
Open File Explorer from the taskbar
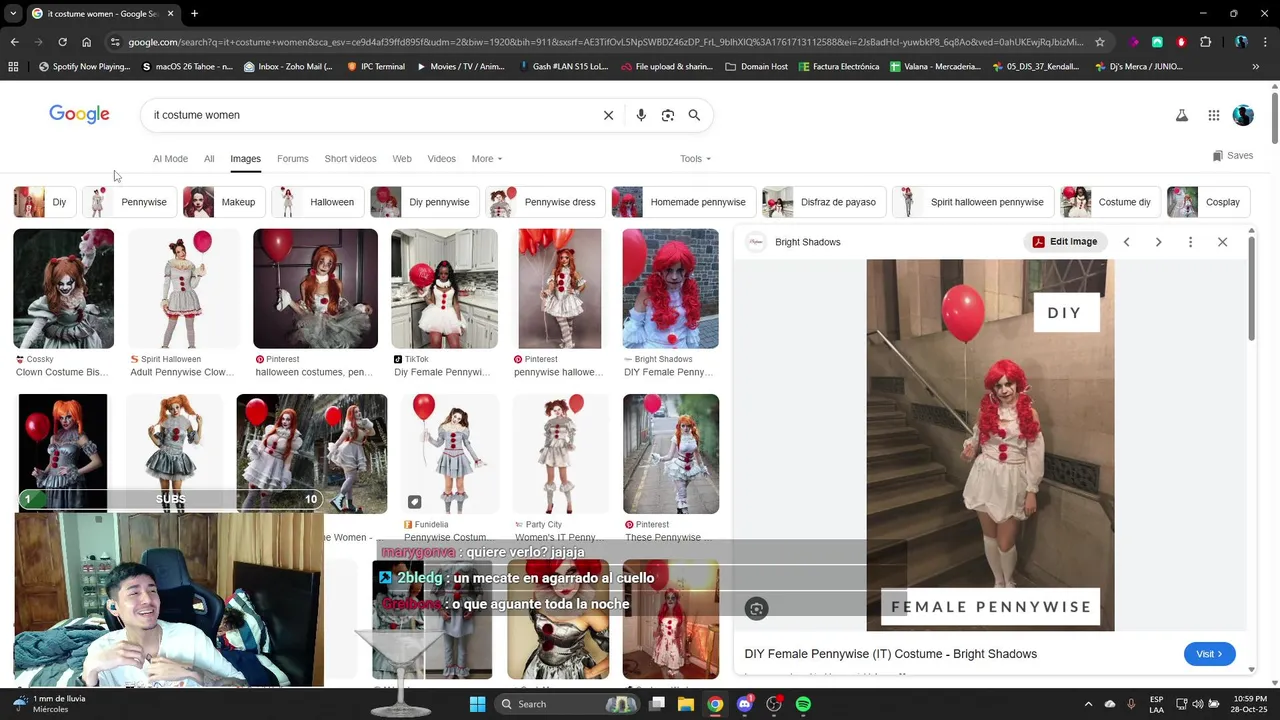(686, 704)
